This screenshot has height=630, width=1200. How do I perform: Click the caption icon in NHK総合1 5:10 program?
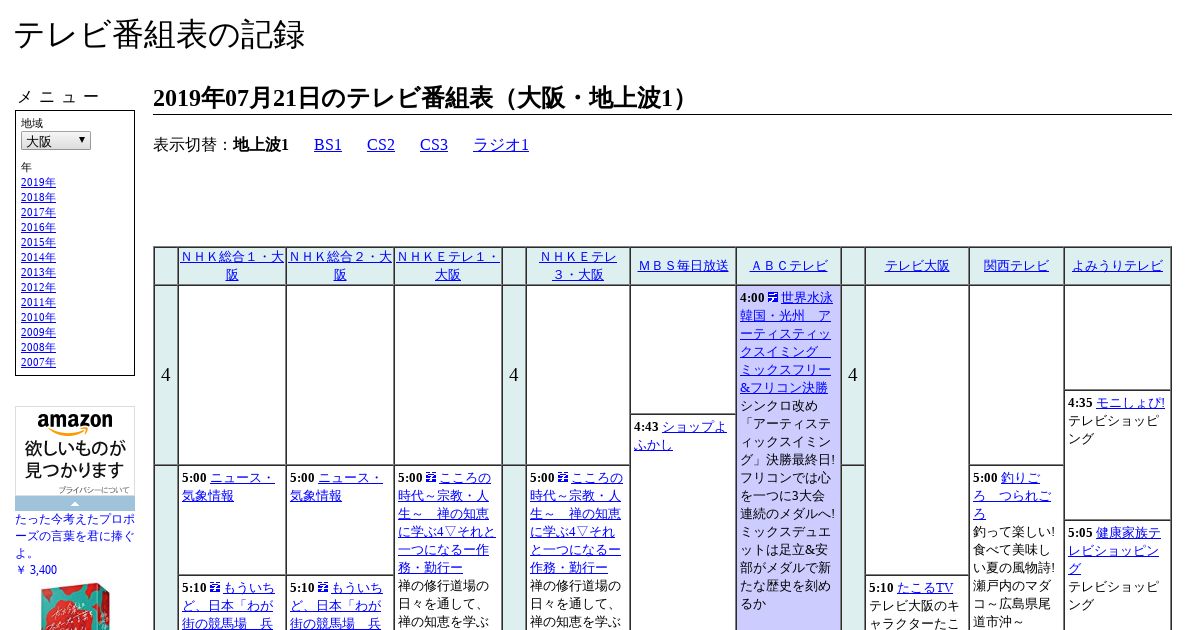tap(215, 587)
